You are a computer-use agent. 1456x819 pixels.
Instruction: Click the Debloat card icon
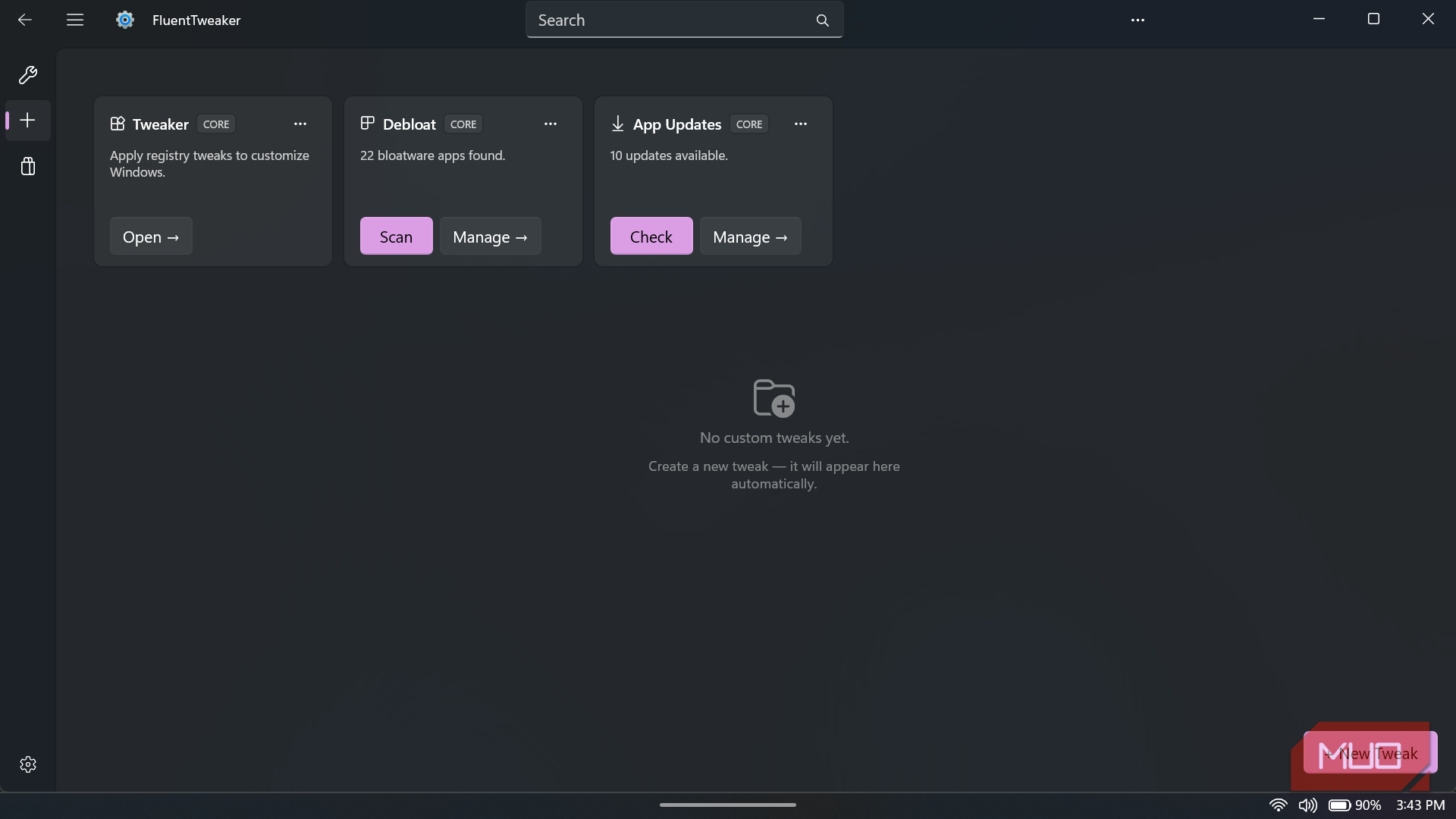coord(368,123)
